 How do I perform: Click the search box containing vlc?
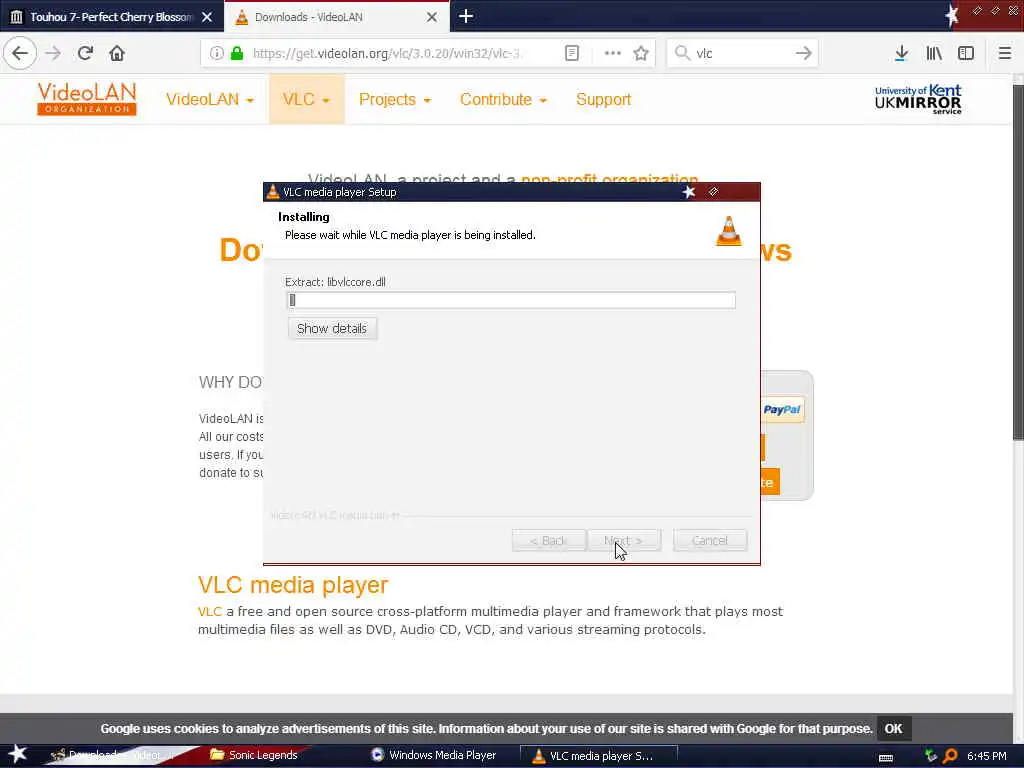[743, 53]
